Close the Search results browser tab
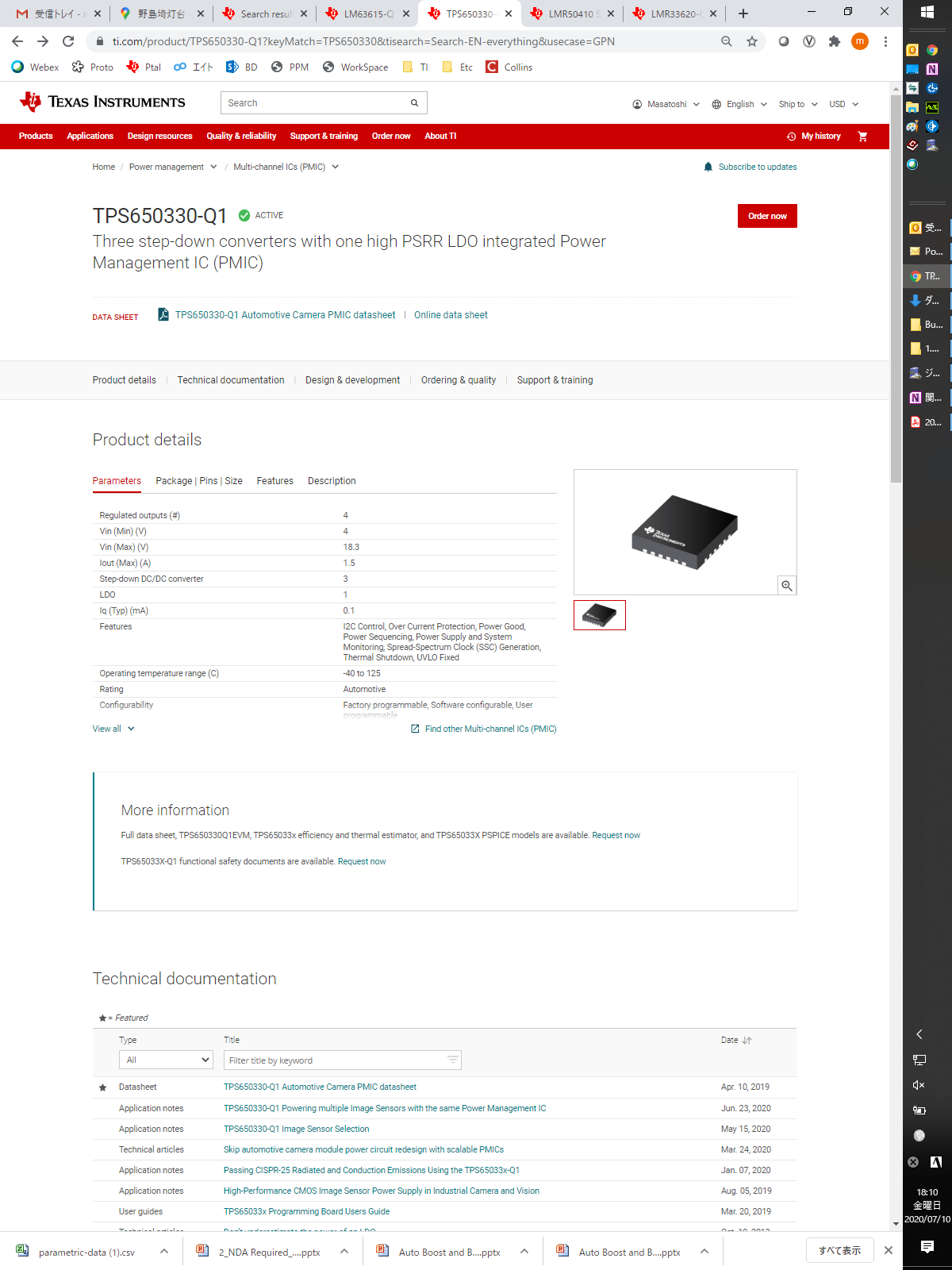The height and width of the screenshot is (1270, 952). (304, 13)
